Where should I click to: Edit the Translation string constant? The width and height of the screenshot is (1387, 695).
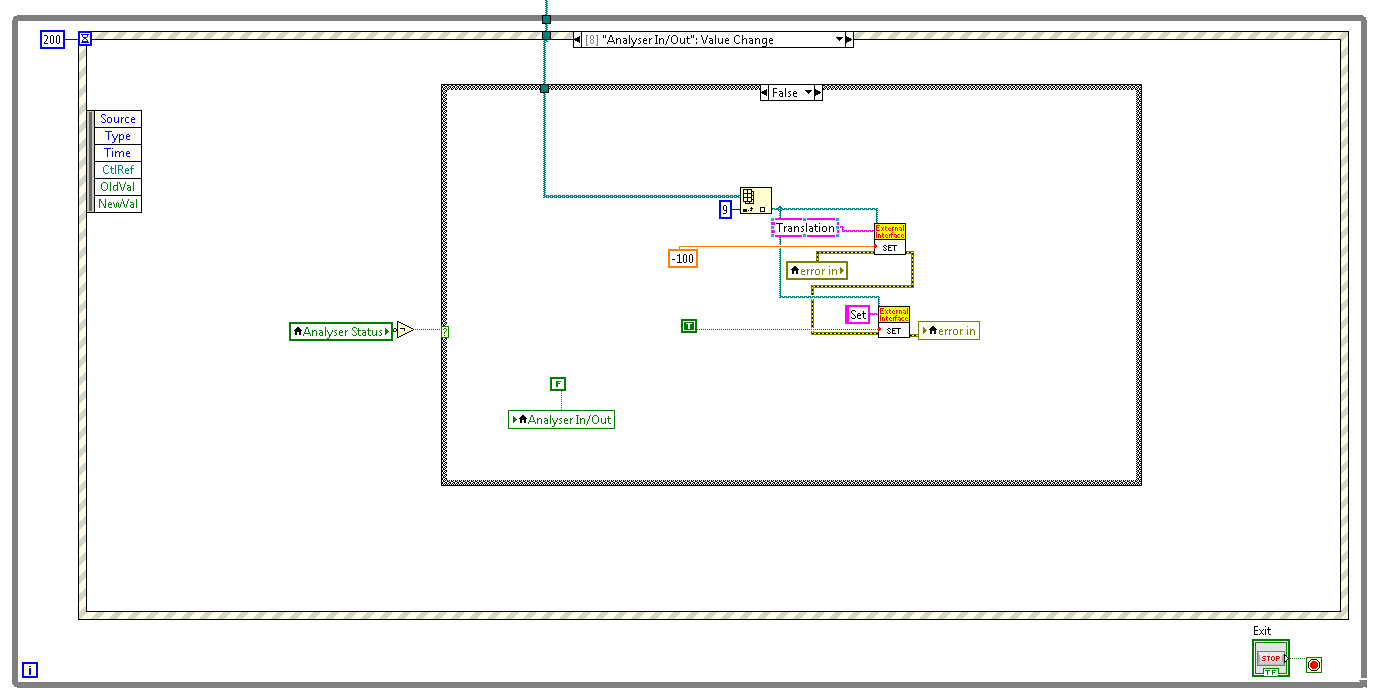(805, 228)
